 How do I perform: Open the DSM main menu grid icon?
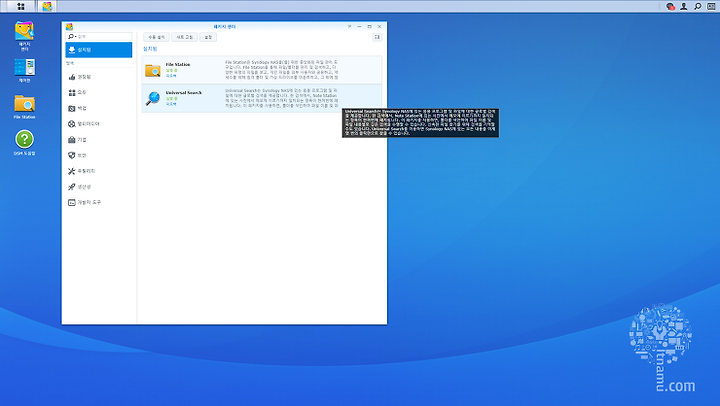coord(21,6)
